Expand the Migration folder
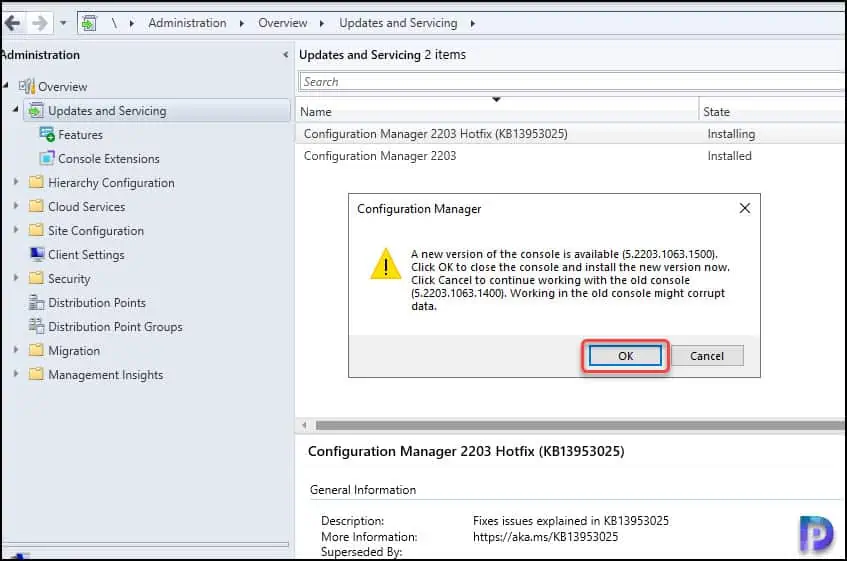This screenshot has width=847, height=561. click(x=16, y=350)
